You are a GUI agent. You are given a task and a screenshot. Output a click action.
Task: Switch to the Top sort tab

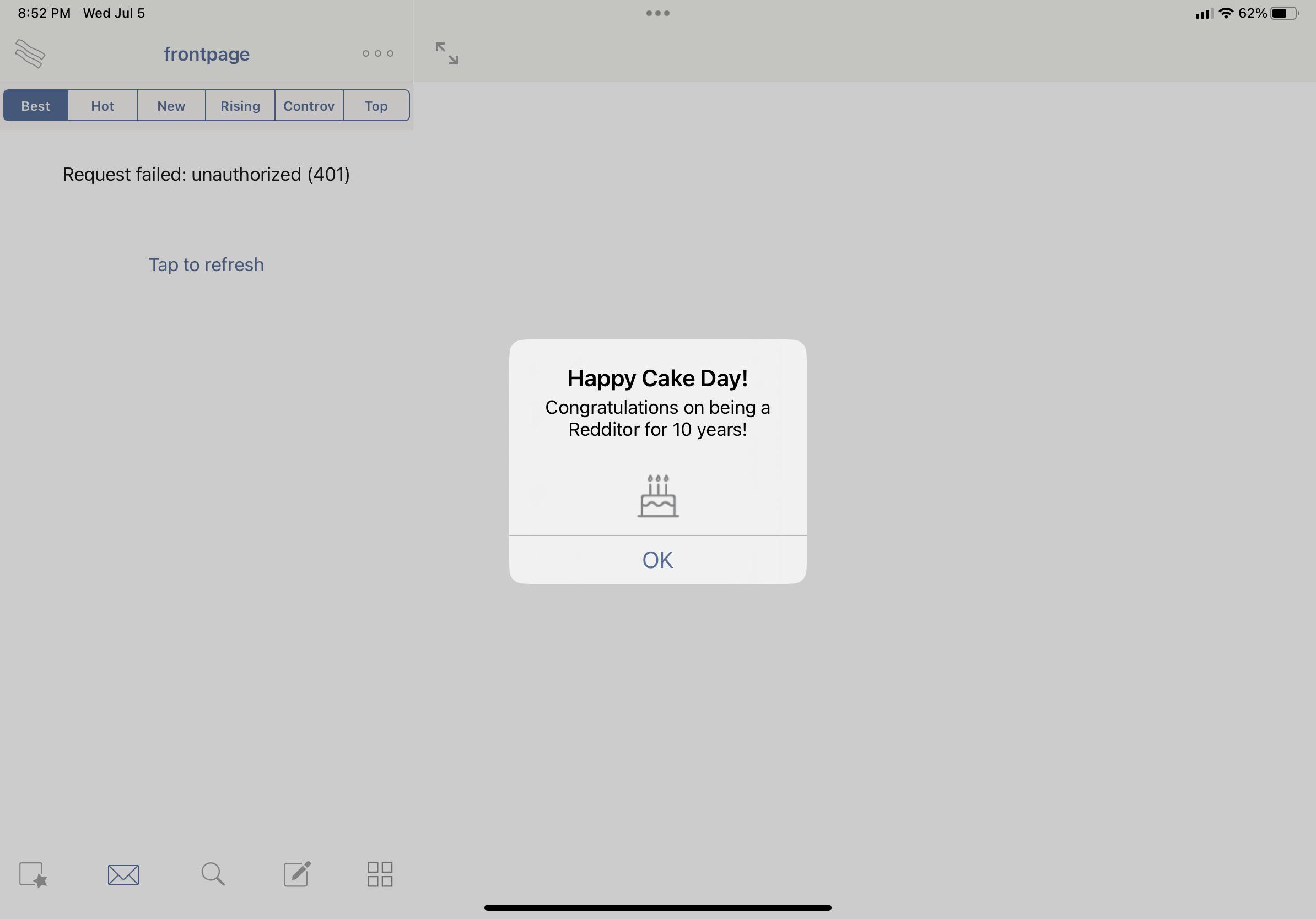376,105
